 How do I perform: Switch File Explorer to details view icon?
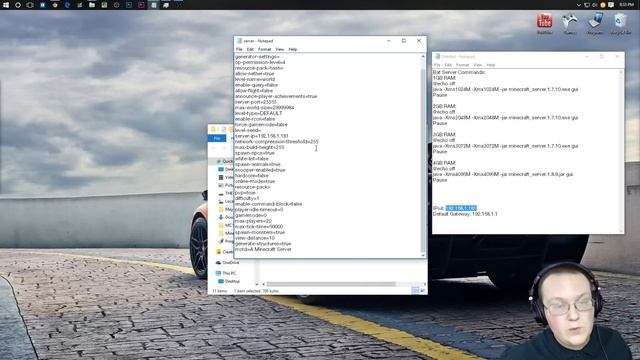(x=415, y=291)
